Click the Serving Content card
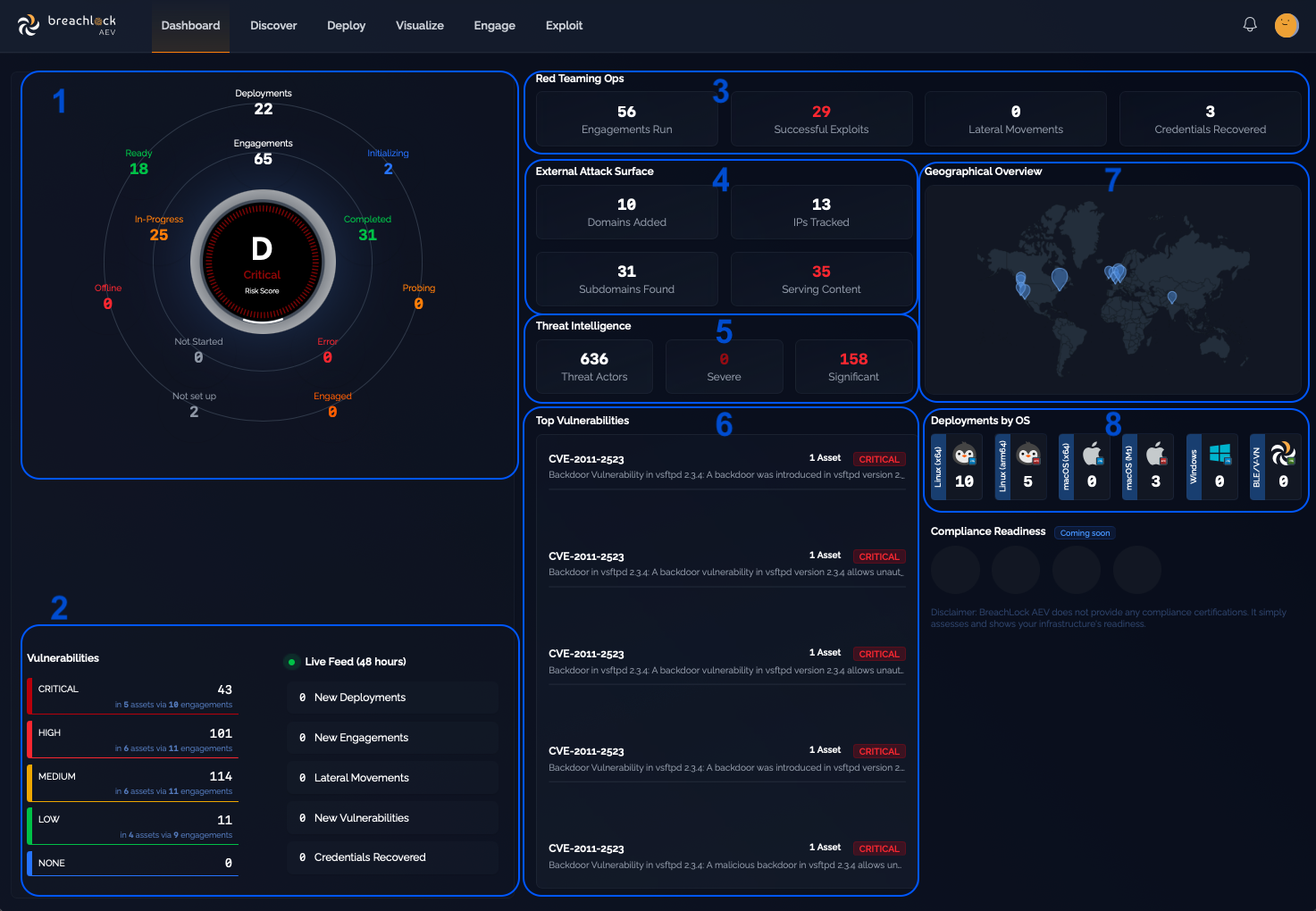This screenshot has height=911, width=1316. (822, 279)
